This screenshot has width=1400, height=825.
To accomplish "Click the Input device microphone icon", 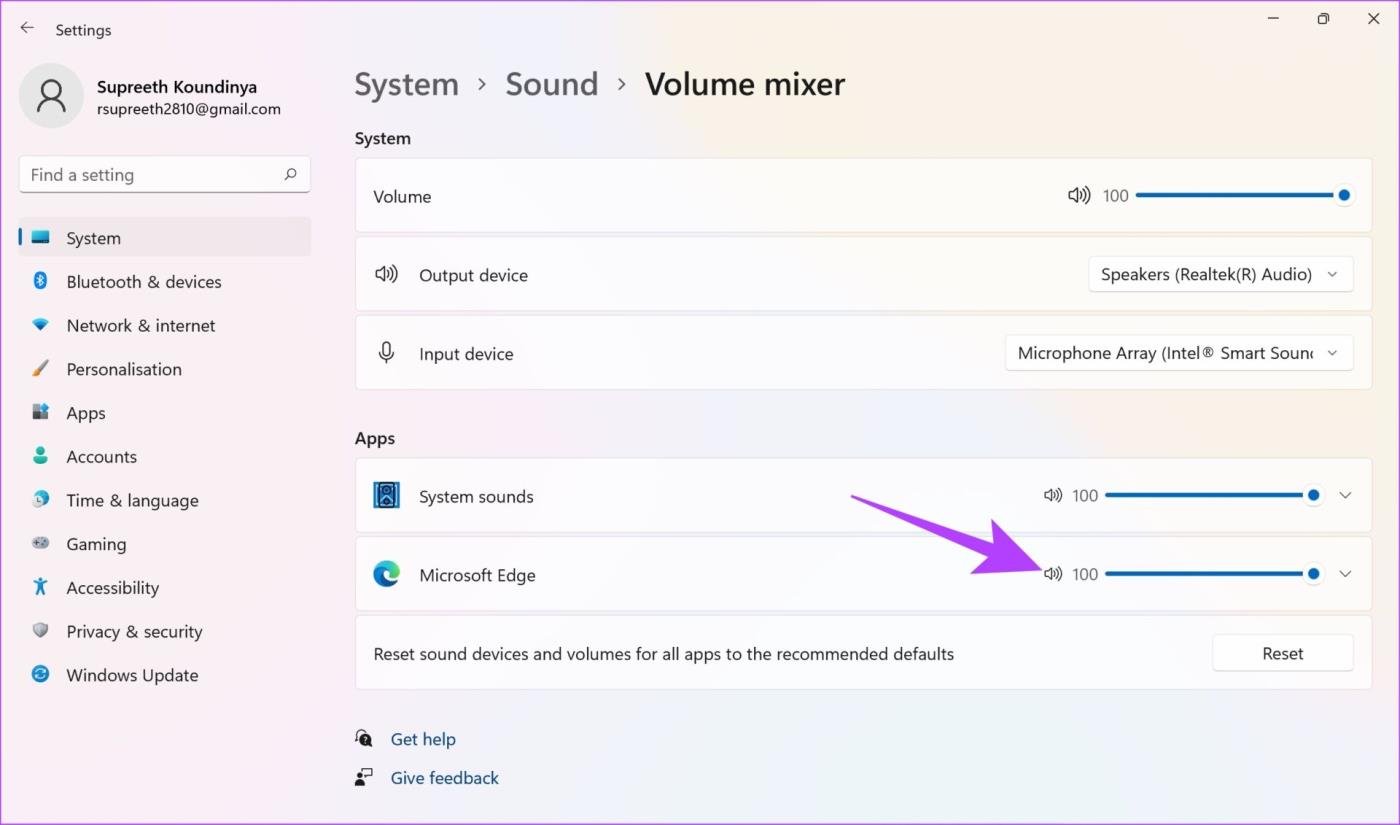I will coord(386,352).
